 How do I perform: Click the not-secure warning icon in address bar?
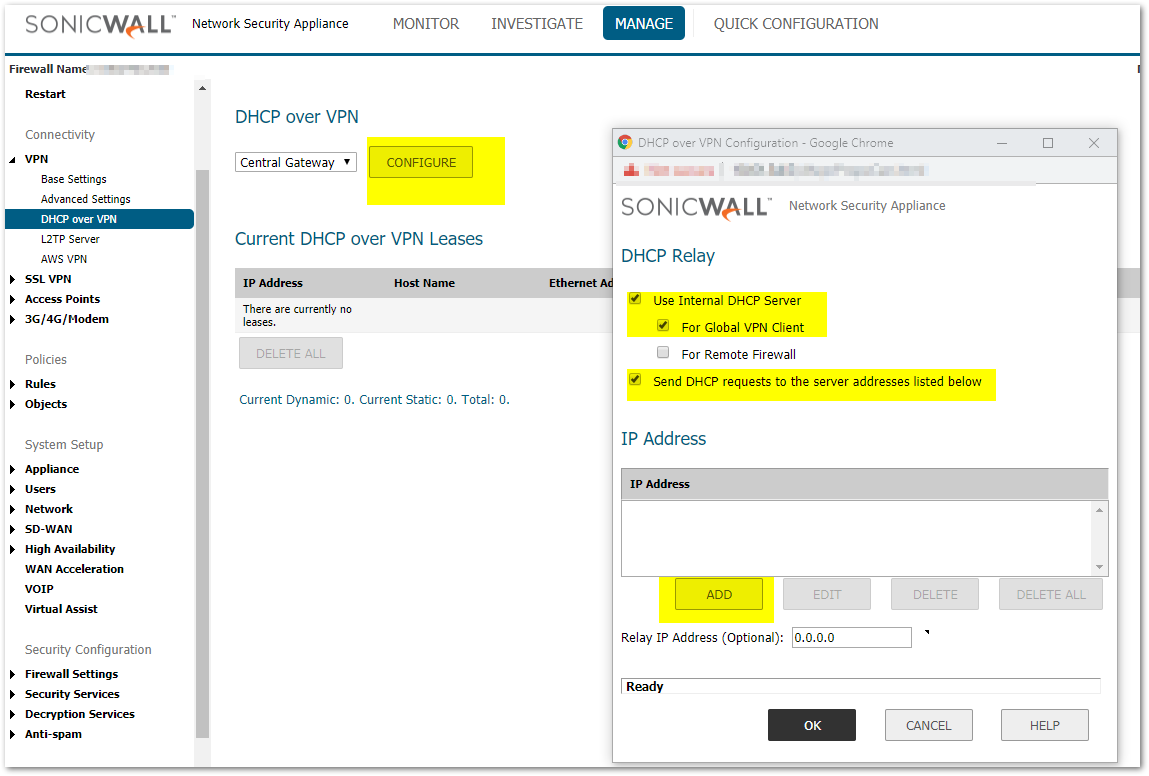pos(631,170)
